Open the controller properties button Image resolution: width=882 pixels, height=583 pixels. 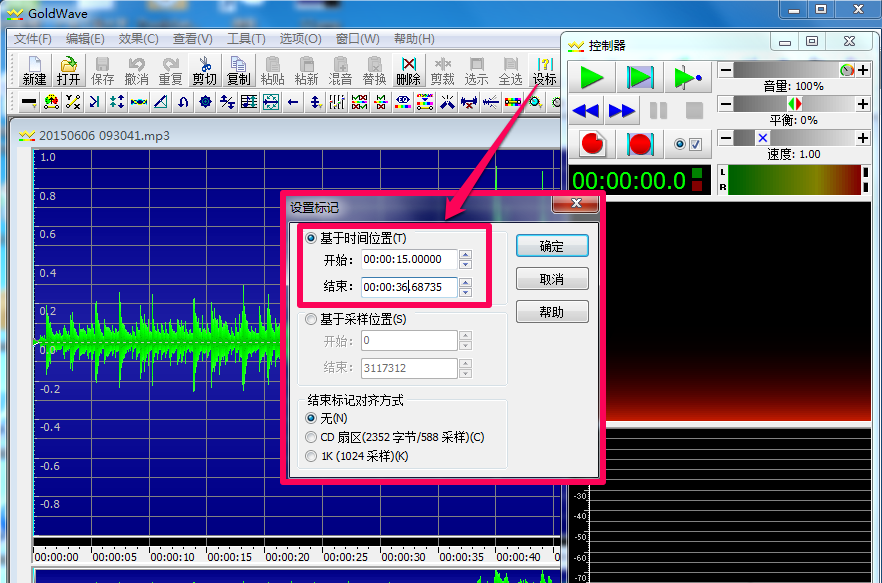(x=688, y=144)
